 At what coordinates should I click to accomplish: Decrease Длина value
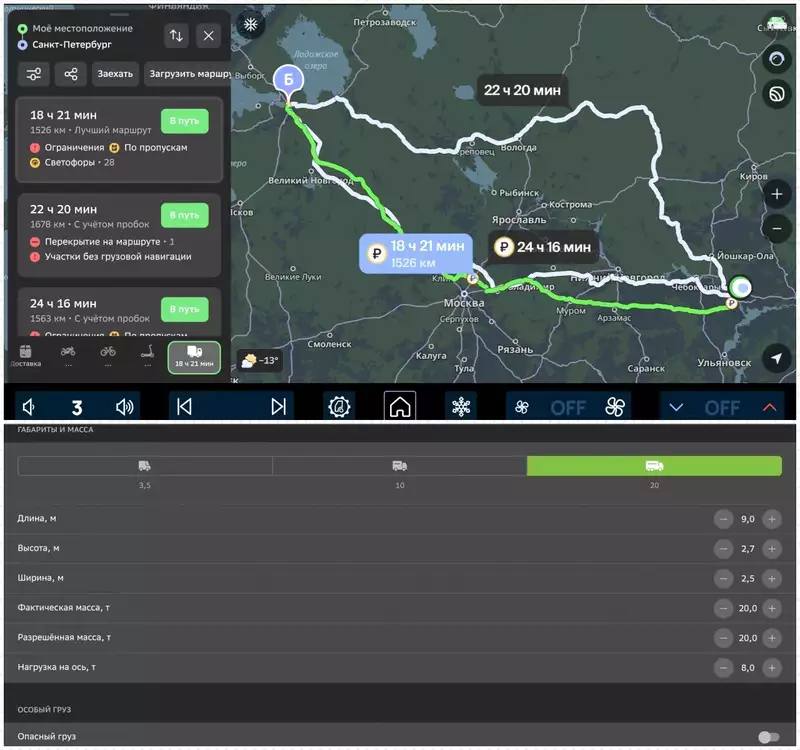[x=723, y=519]
